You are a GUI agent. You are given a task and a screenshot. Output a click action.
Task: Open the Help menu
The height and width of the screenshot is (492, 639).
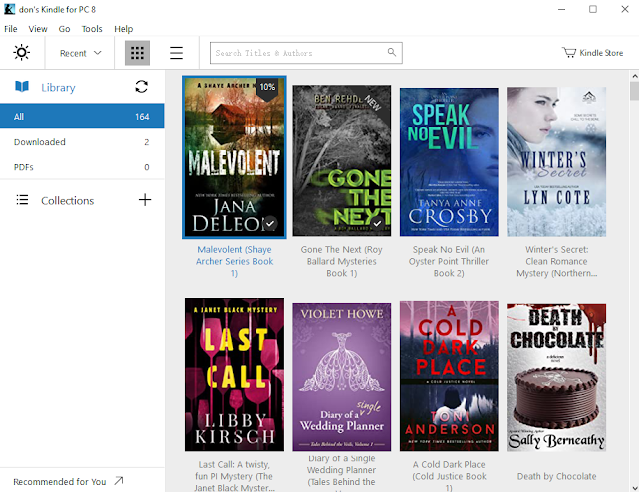click(123, 29)
